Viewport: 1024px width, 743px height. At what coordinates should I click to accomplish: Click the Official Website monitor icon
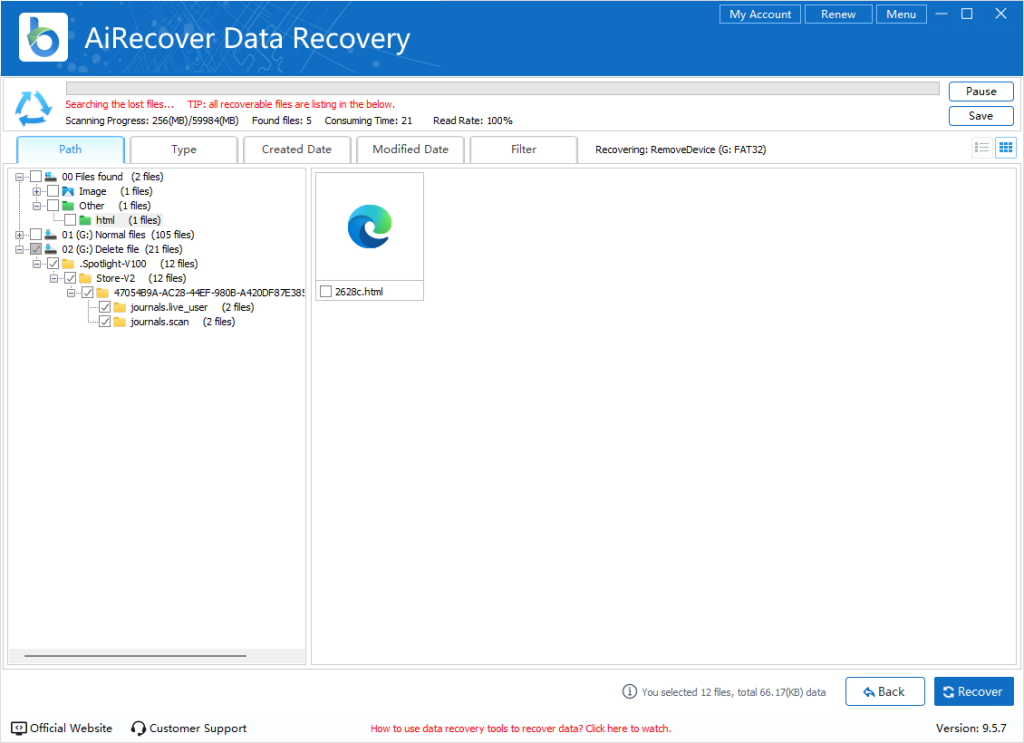pyautogui.click(x=19, y=728)
